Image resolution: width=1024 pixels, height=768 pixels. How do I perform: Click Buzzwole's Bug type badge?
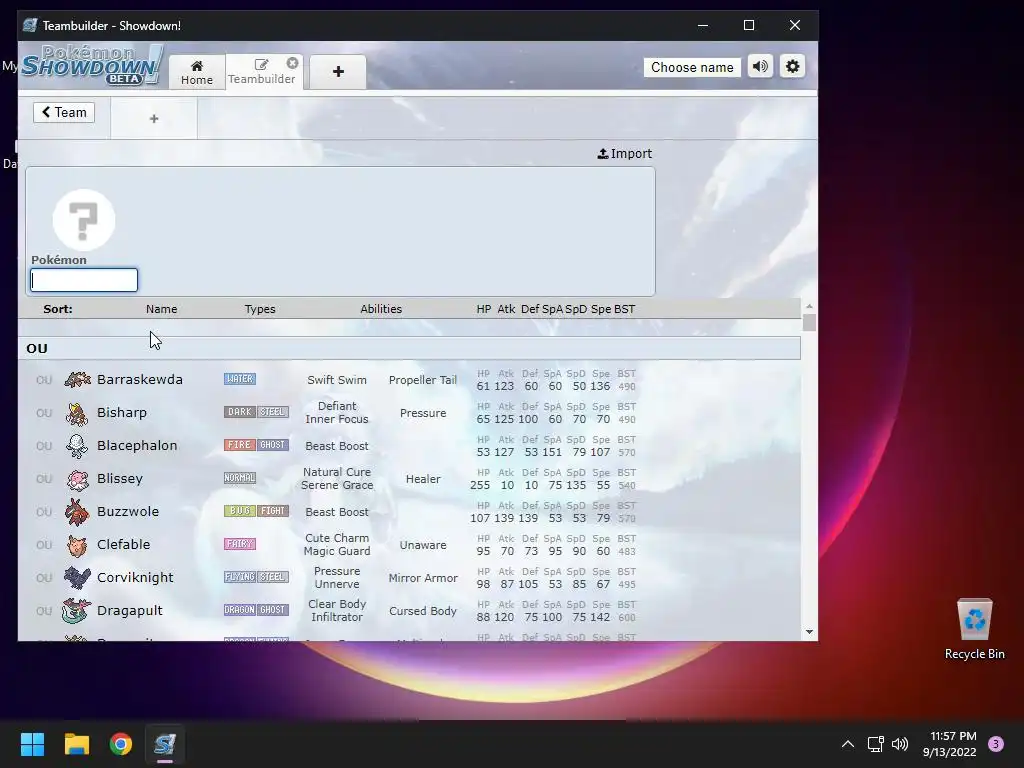[240, 511]
